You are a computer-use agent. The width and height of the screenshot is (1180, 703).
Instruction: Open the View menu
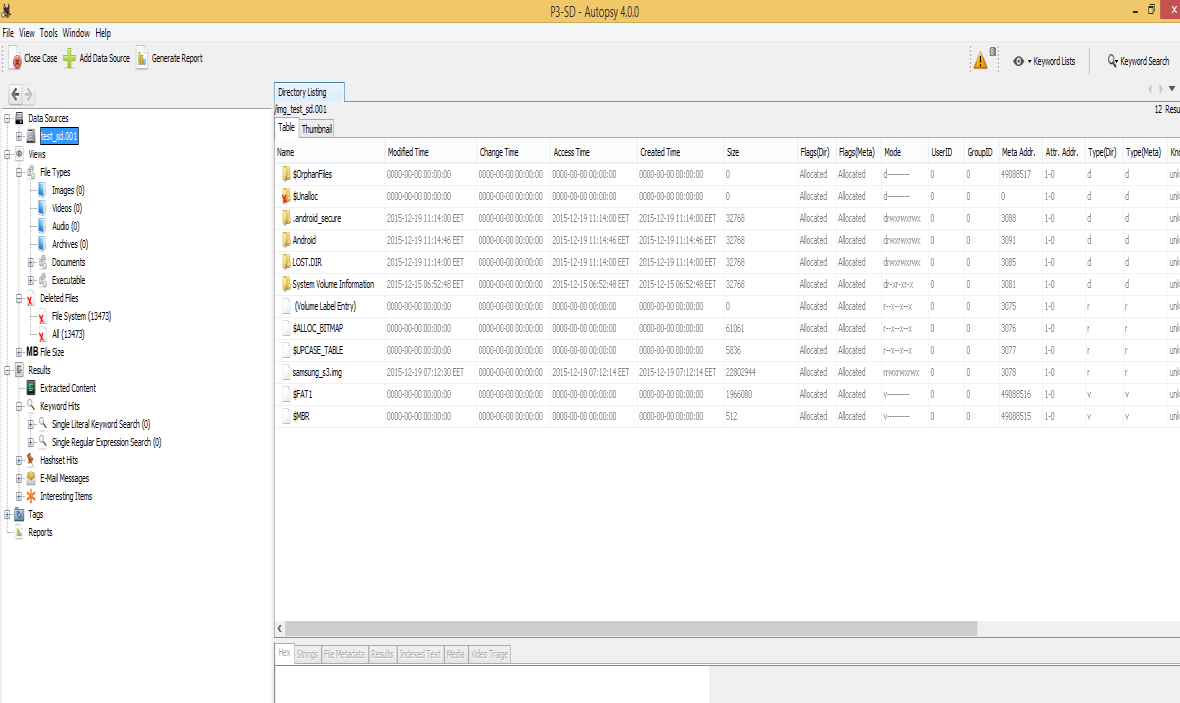click(x=27, y=33)
